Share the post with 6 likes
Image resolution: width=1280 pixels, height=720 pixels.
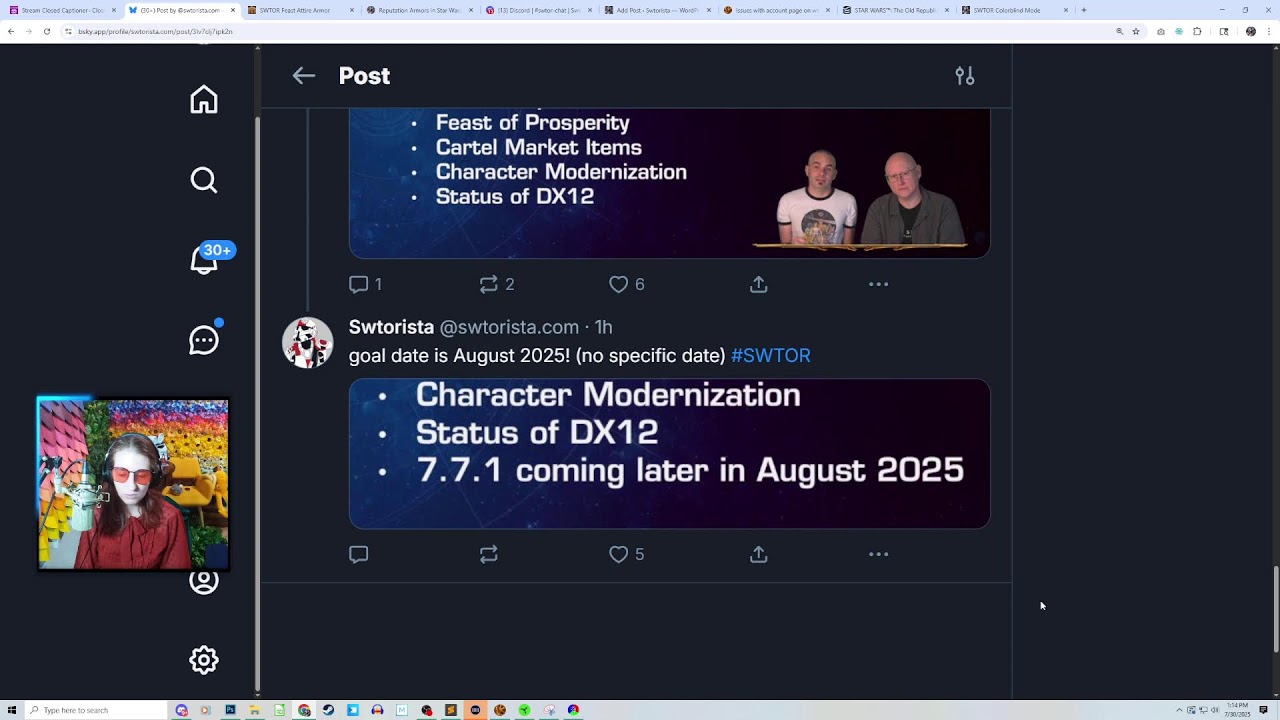tap(759, 285)
